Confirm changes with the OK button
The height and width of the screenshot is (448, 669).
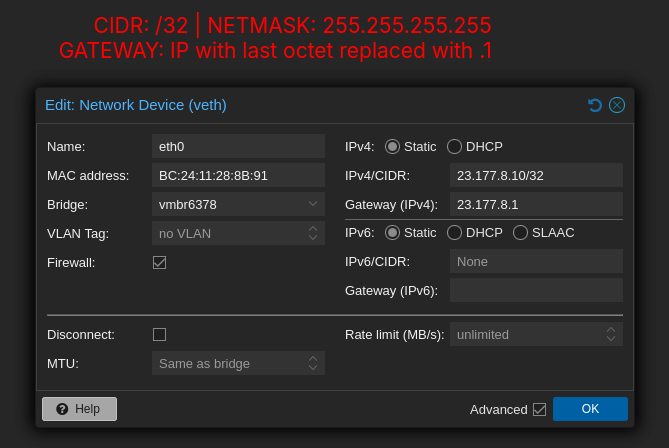click(x=590, y=409)
